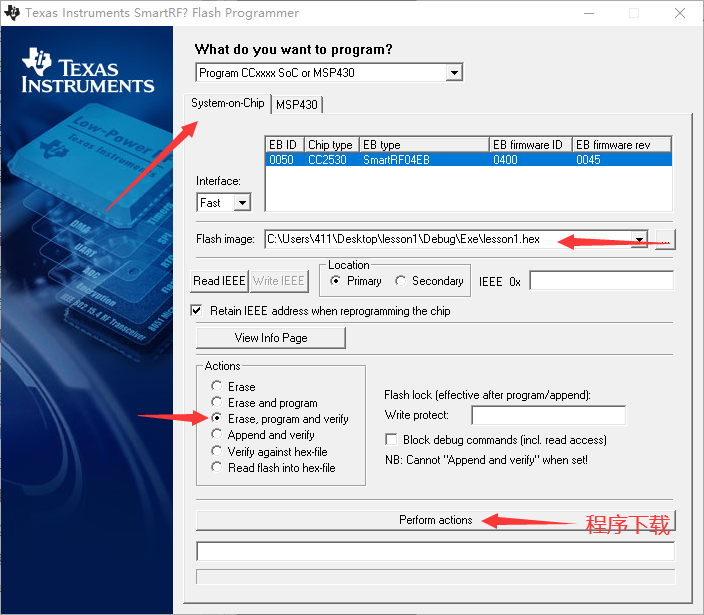Close the Flash Programmer window
704x615 pixels.
(x=680, y=13)
